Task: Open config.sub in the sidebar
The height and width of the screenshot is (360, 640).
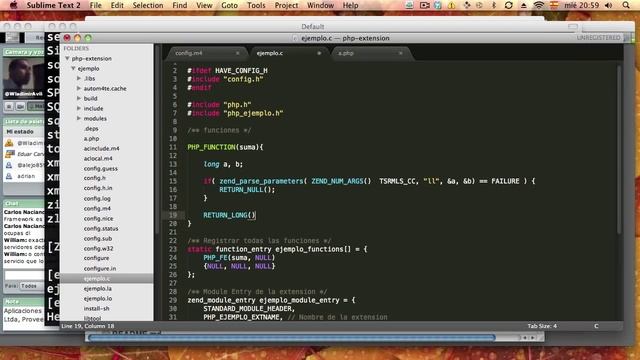Action: pos(98,238)
